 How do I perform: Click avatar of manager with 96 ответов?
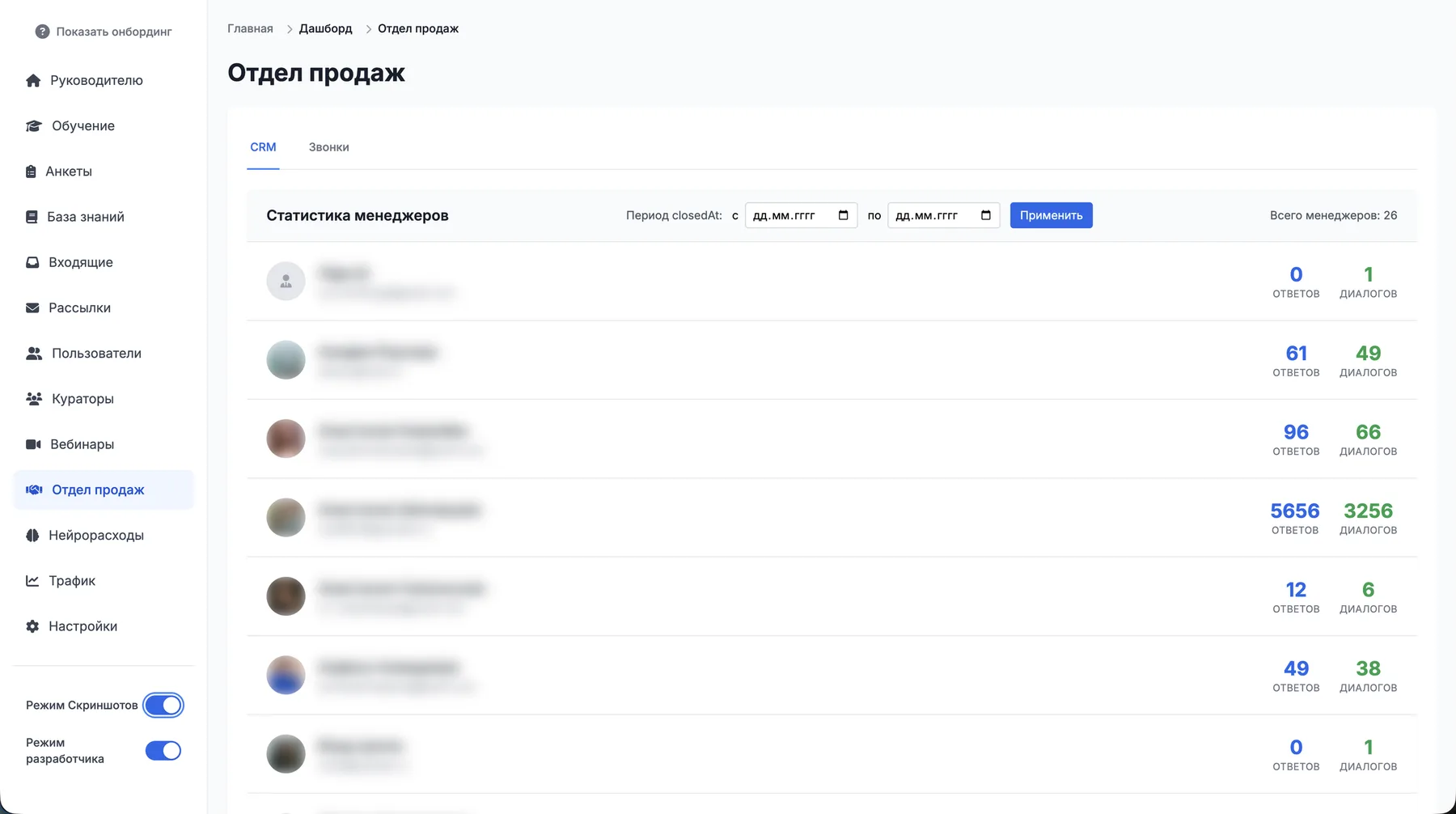(286, 439)
